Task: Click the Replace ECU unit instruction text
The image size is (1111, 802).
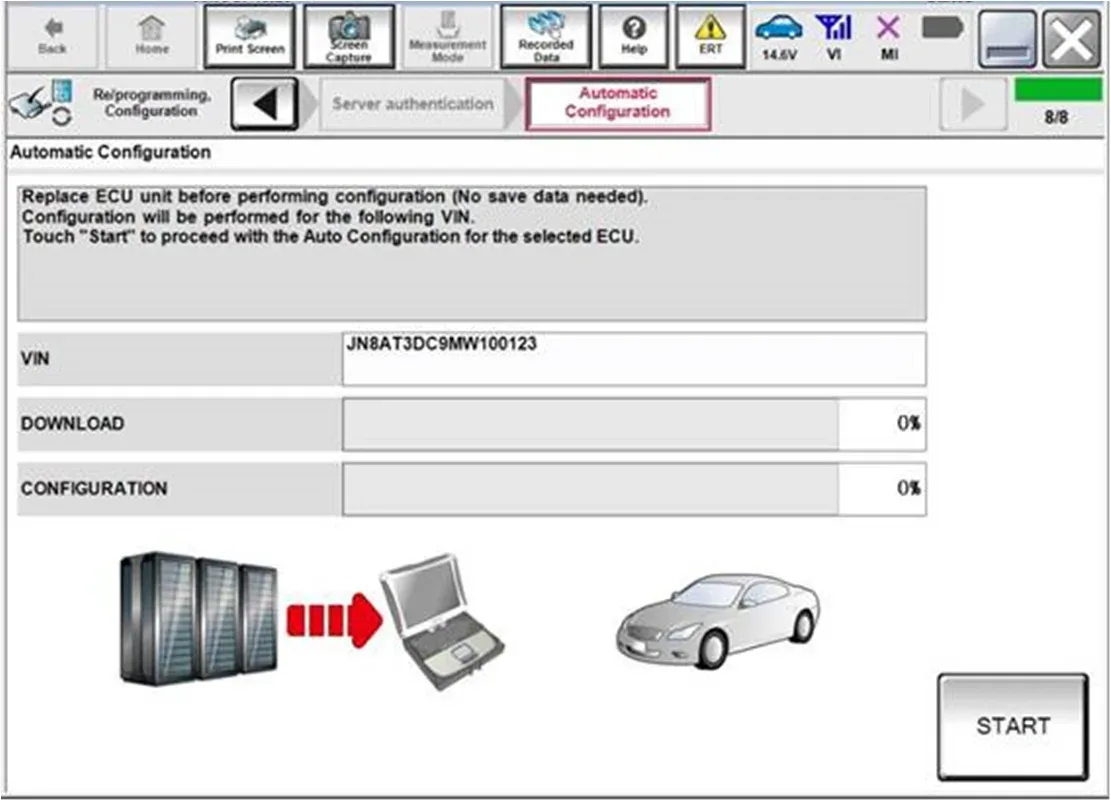Action: click(334, 196)
